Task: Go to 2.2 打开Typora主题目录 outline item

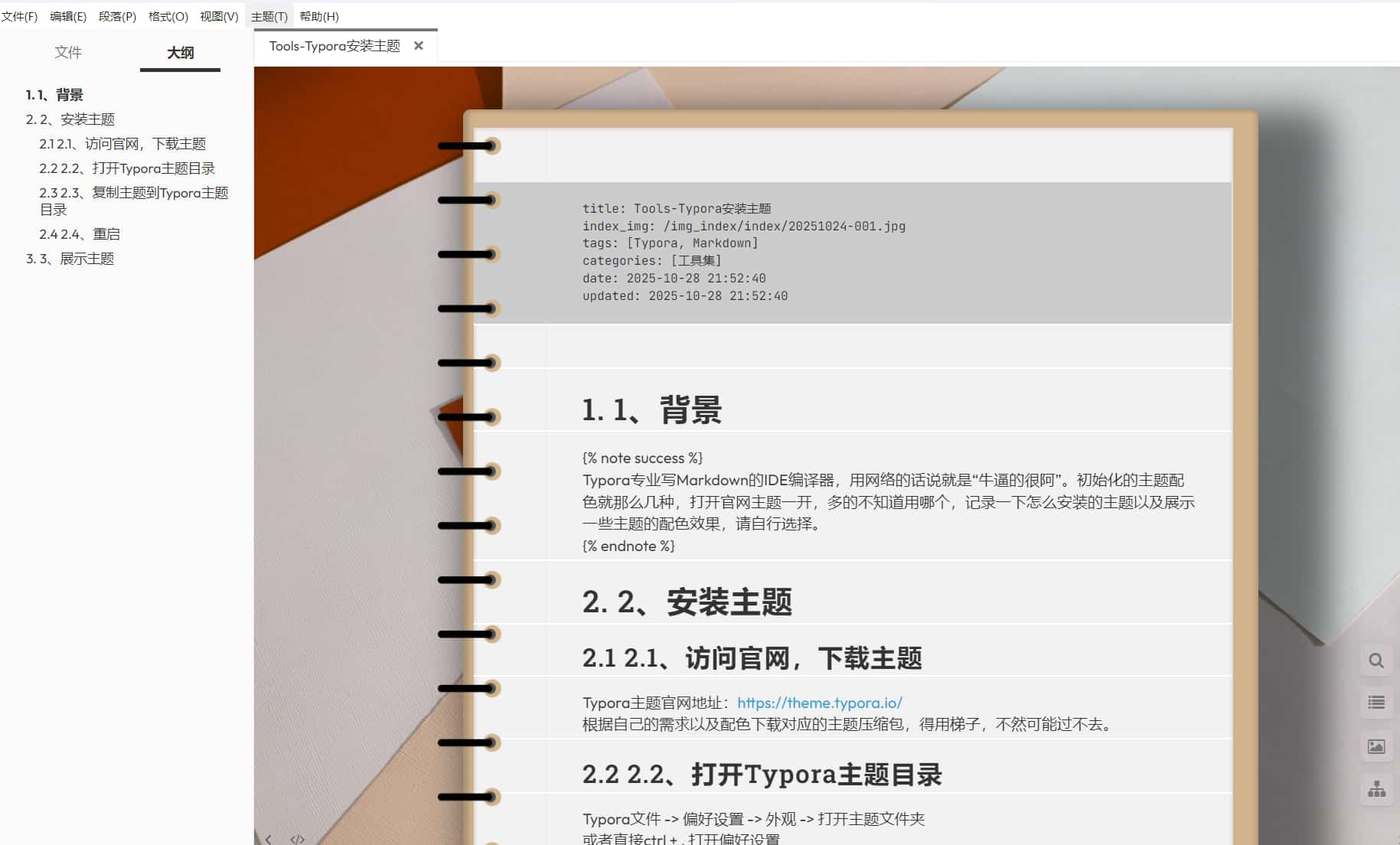Action: click(127, 168)
